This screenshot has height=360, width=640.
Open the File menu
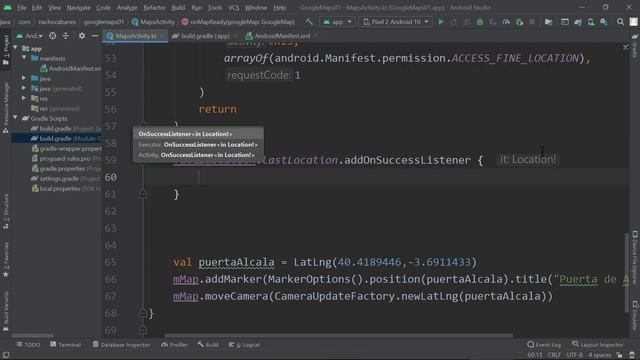[22, 7]
